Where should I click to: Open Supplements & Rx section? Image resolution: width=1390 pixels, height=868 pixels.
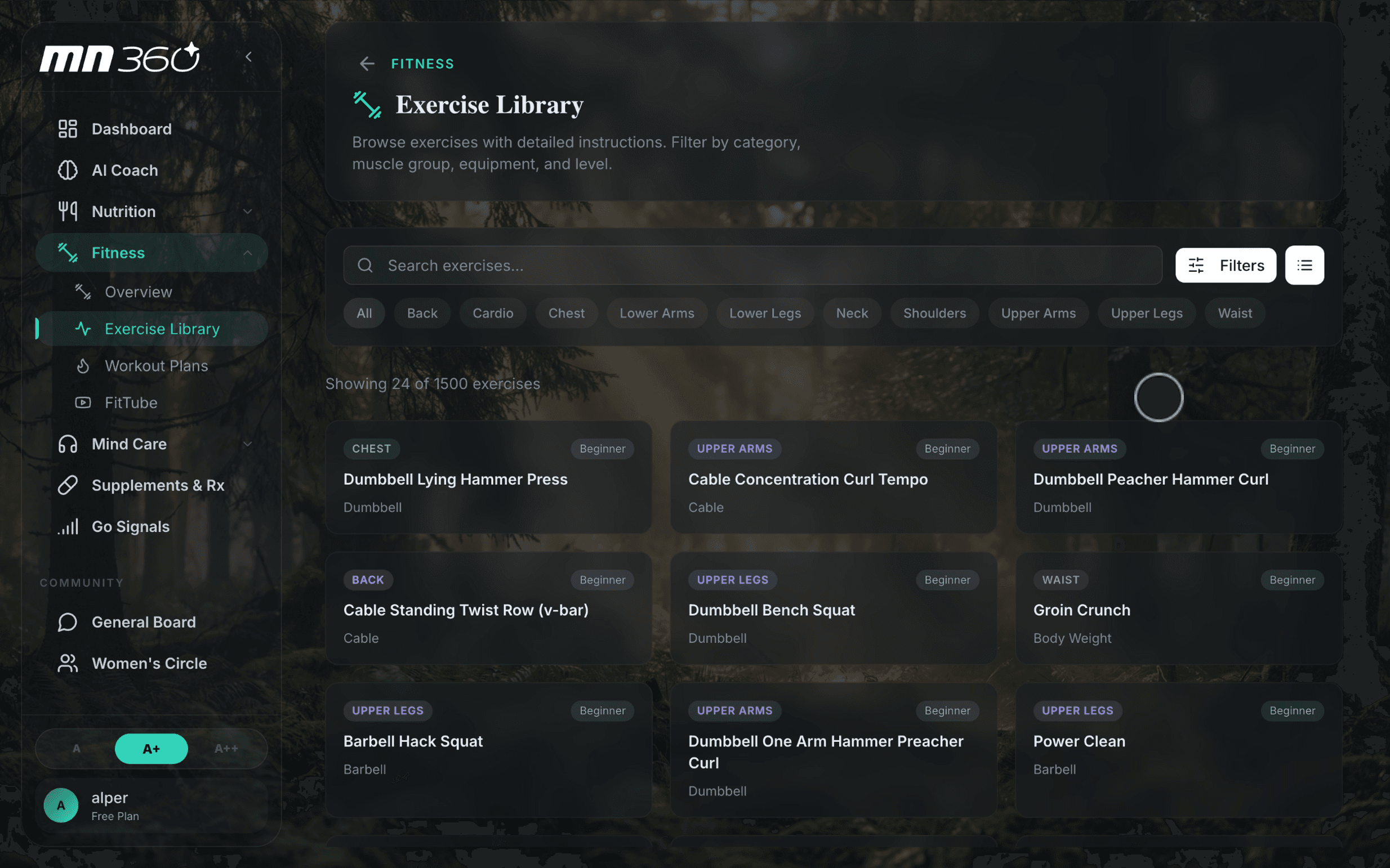(157, 485)
